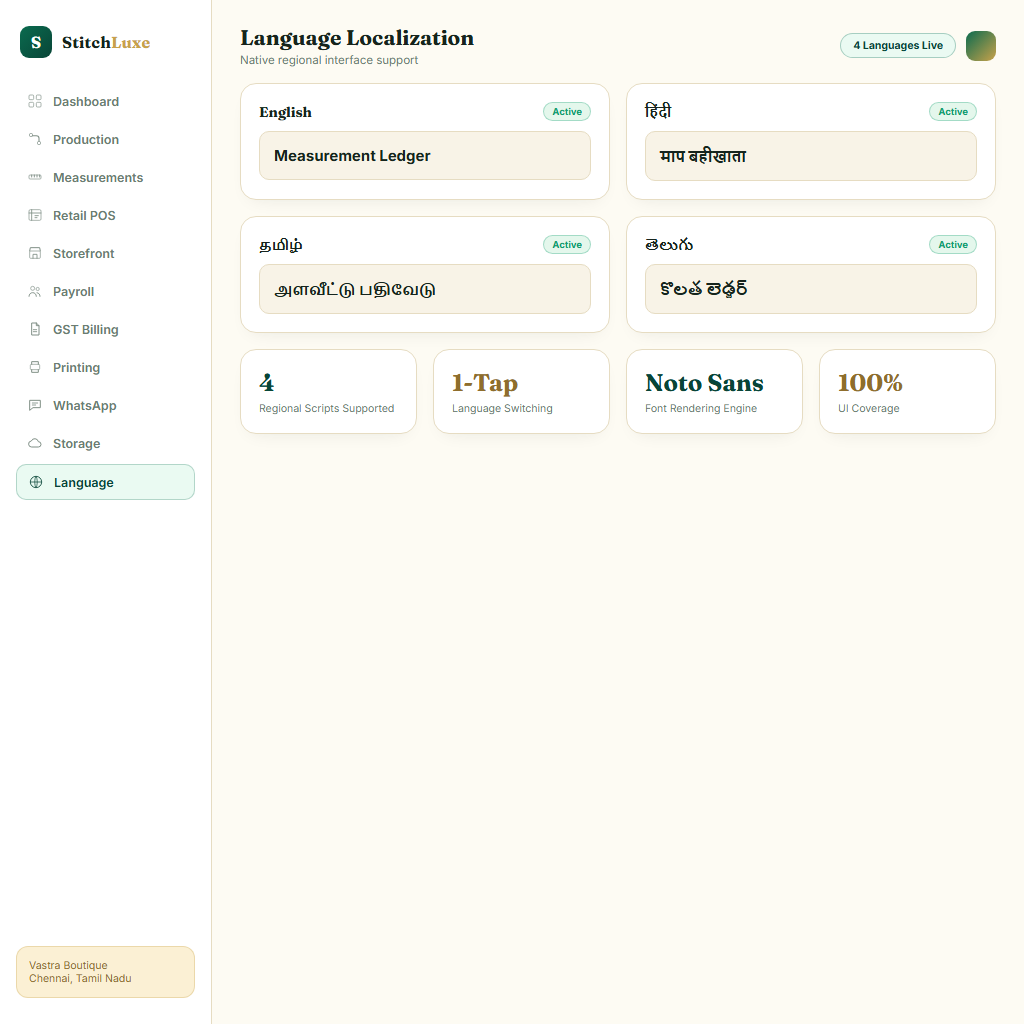Click the 4 Languages Live badge
1024x1024 pixels.
click(x=897, y=45)
